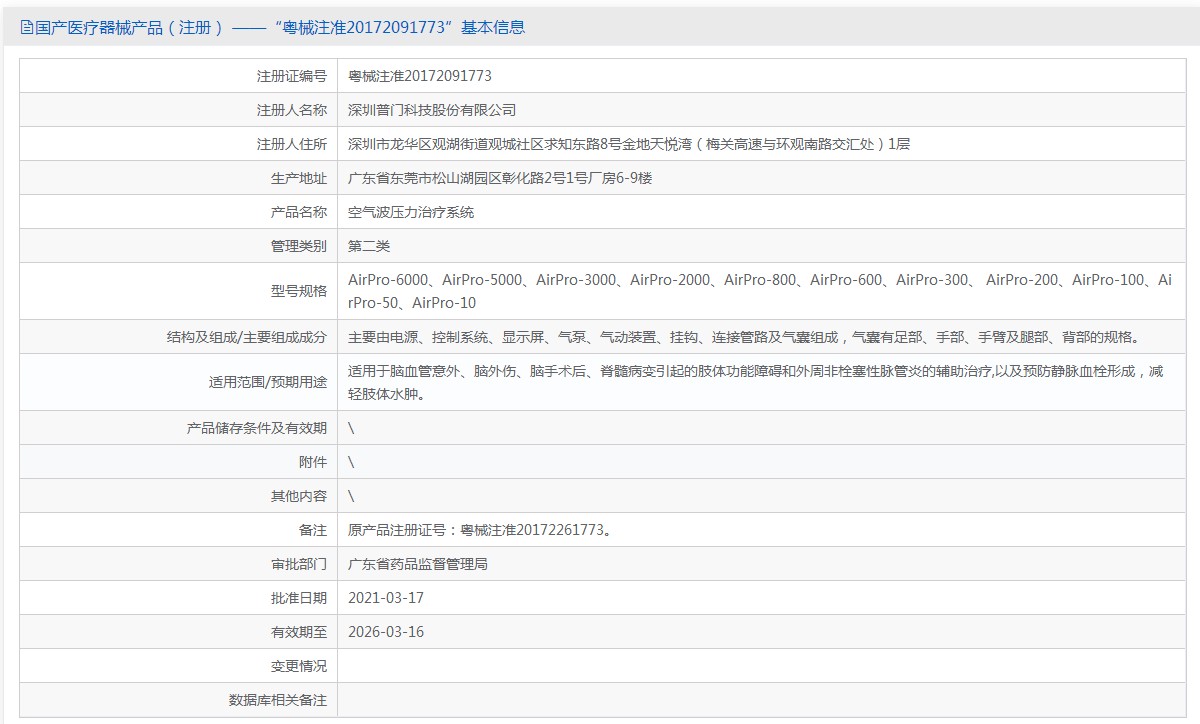Select the expiry date 2026-03-16
The height and width of the screenshot is (724, 1200).
[386, 632]
